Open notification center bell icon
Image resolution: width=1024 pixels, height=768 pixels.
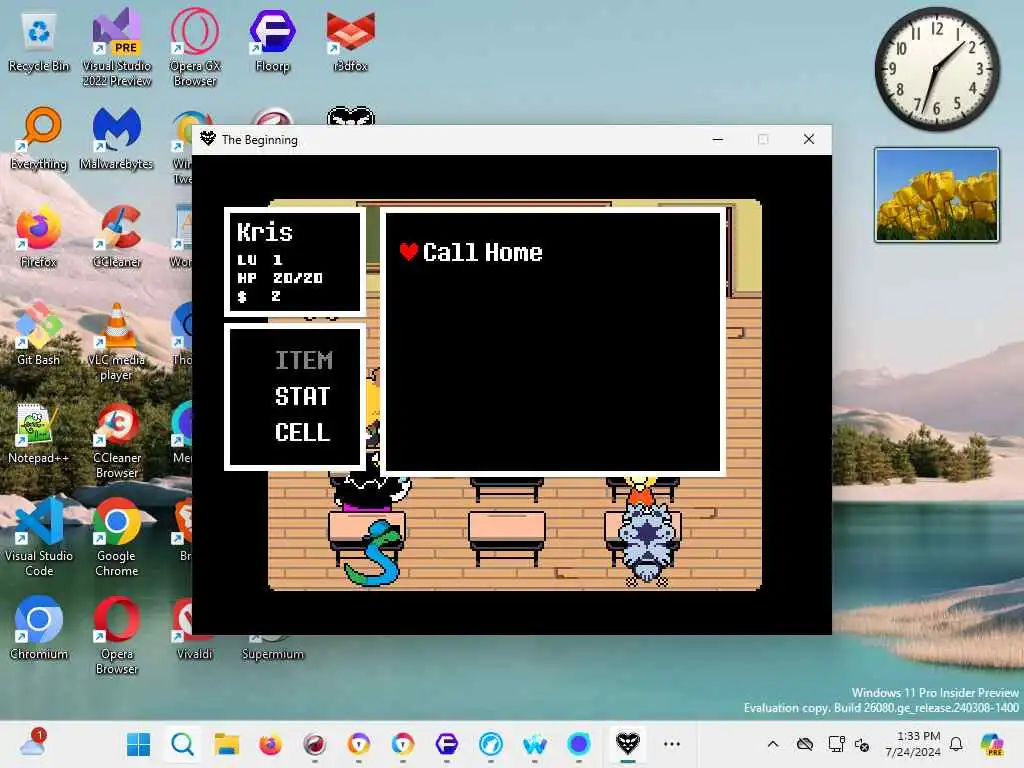(956, 744)
